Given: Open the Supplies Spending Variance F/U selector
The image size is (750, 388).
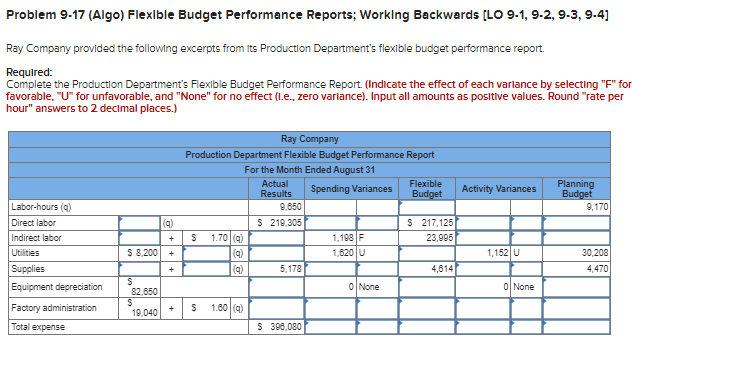Looking at the screenshot, I should click(x=377, y=269).
